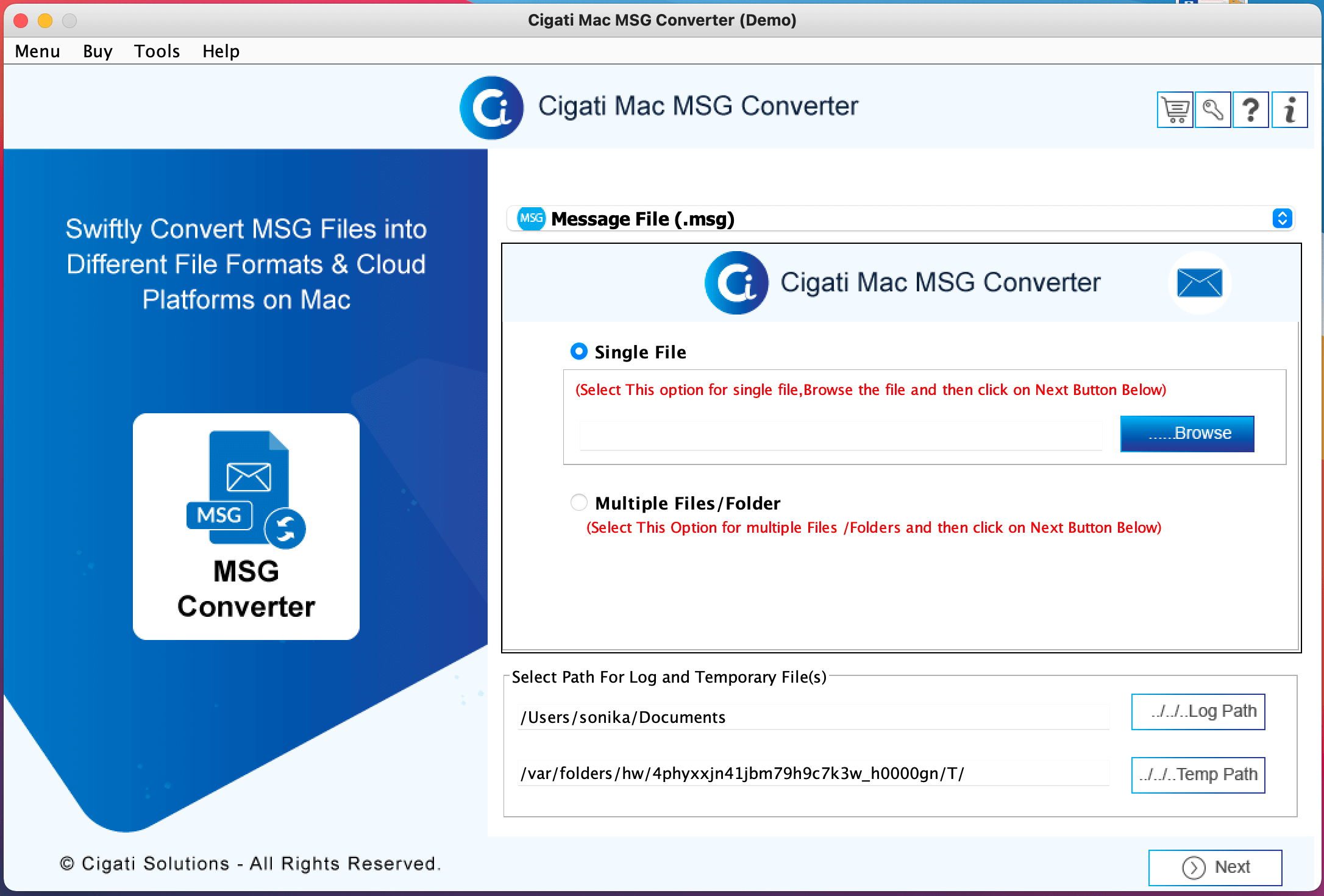Click the Browse button

point(1187,433)
